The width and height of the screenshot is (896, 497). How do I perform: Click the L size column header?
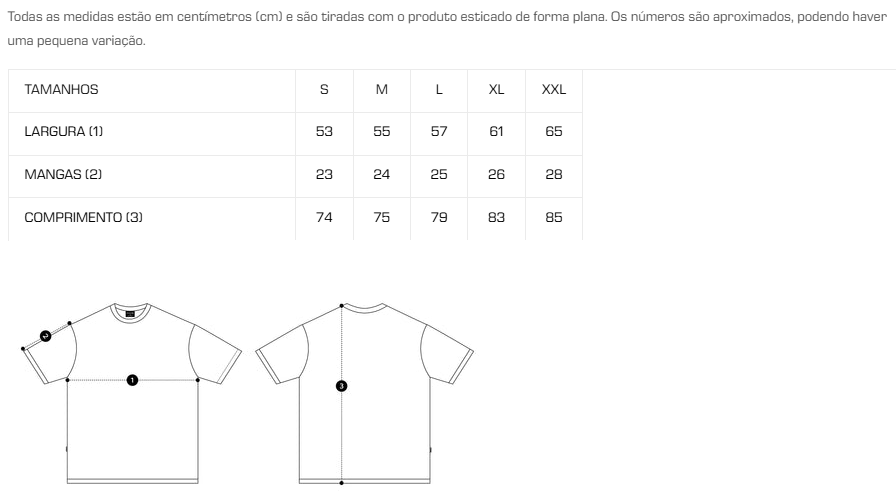439,90
